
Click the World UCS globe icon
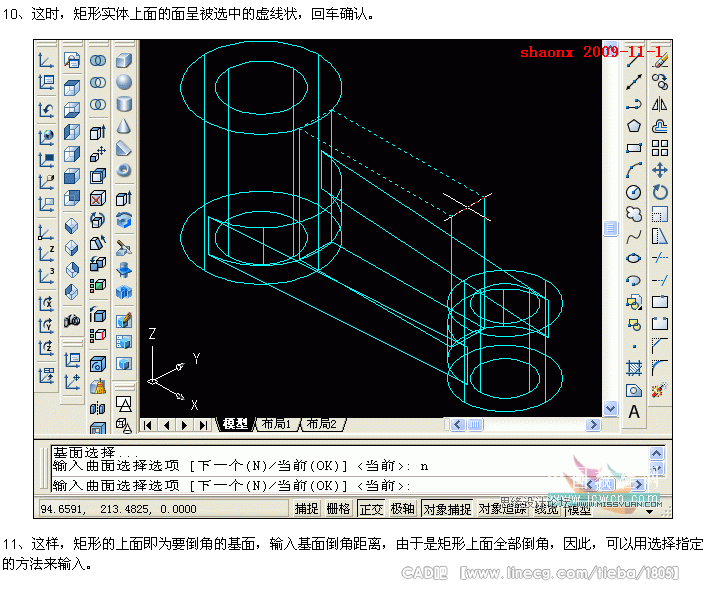click(x=46, y=137)
